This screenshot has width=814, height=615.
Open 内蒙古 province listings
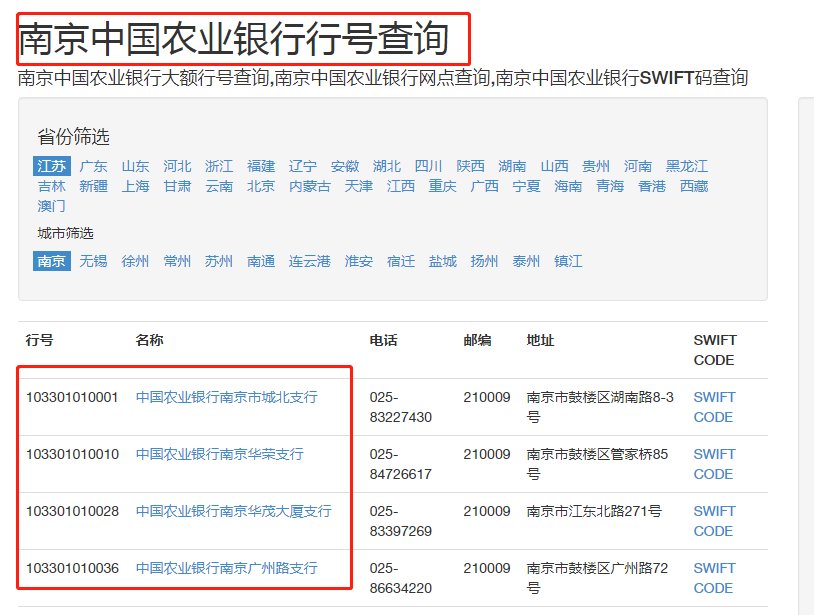pyautogui.click(x=310, y=186)
